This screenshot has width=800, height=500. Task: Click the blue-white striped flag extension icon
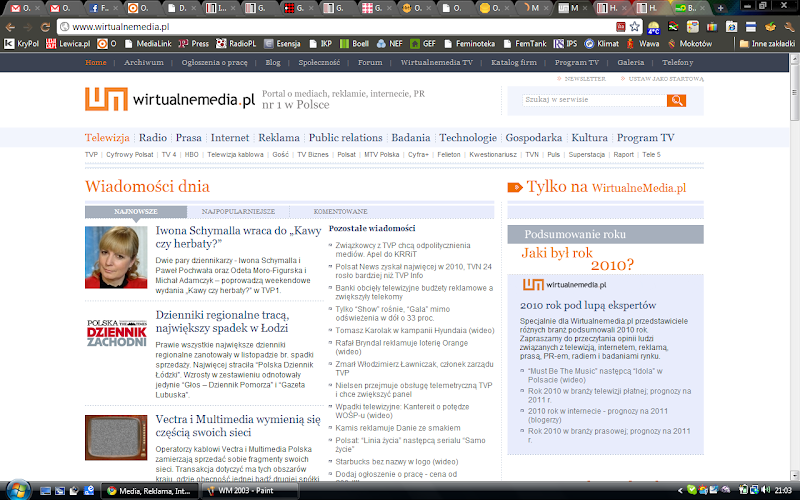click(751, 27)
